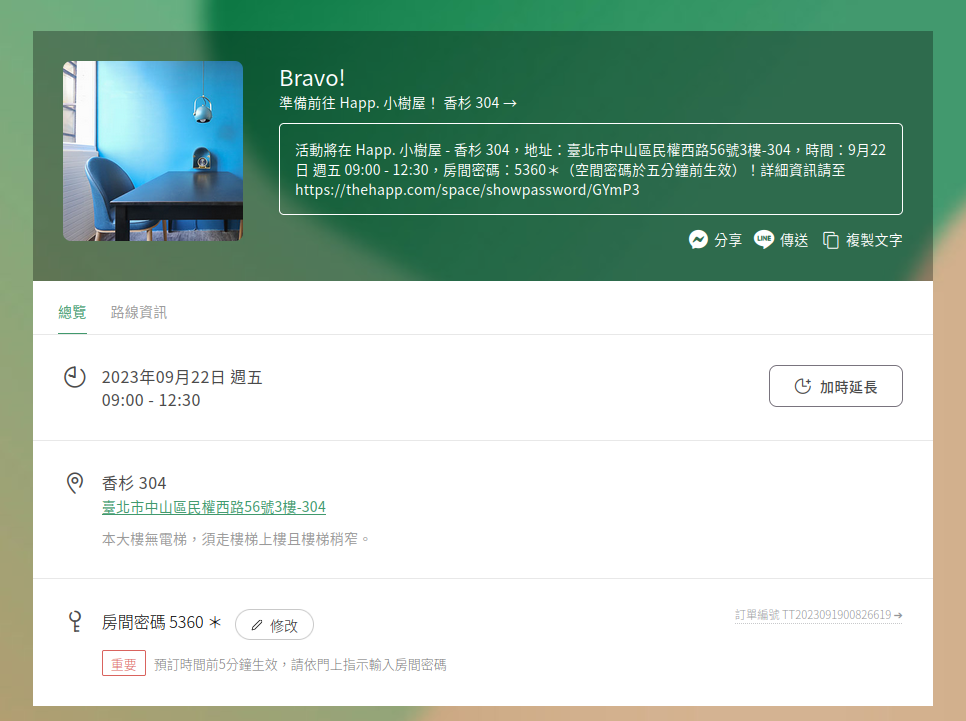Screen dimensions: 966x721
Task: Click the location pin icon
Action: tap(74, 484)
